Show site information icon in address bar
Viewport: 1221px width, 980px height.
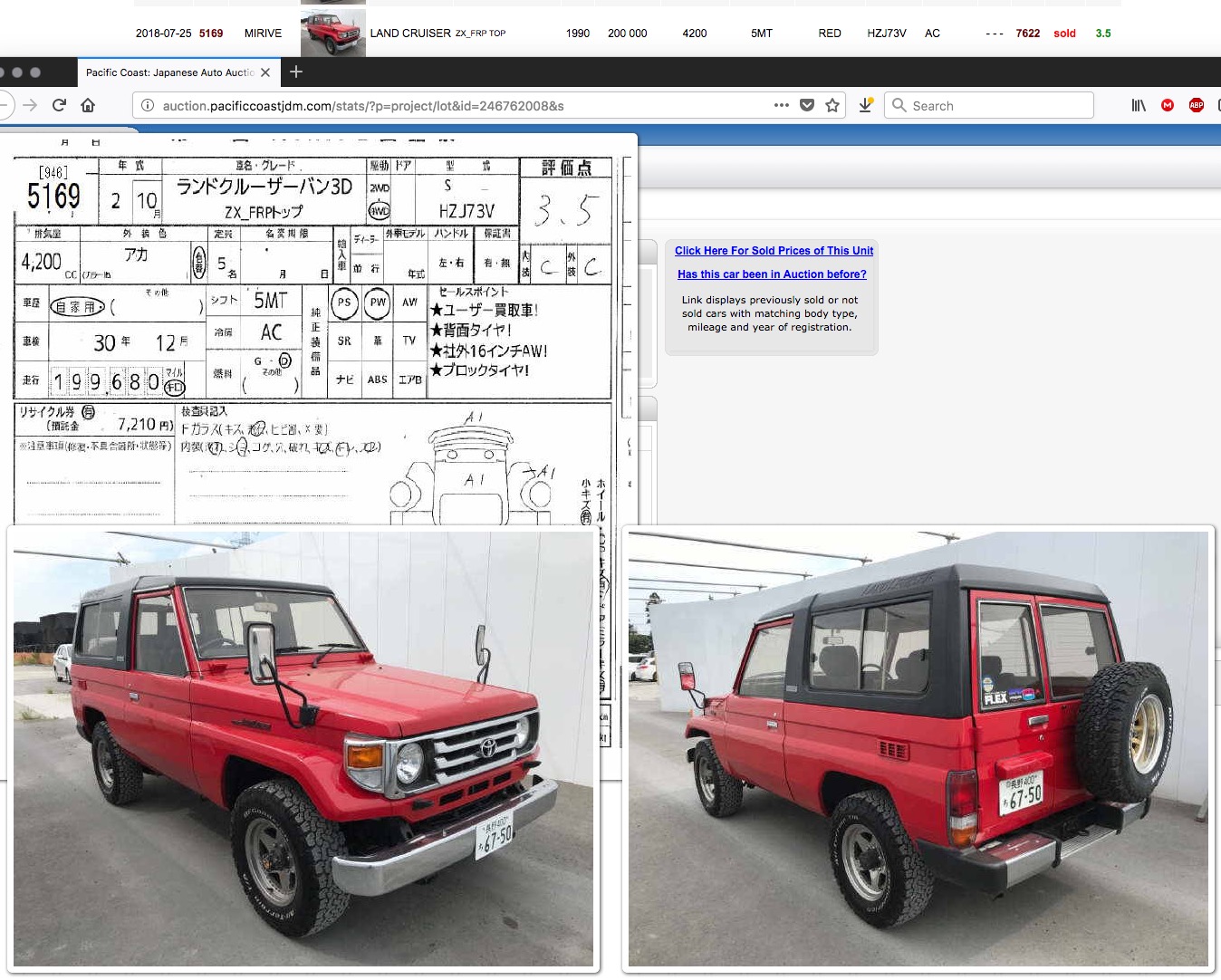pos(148,106)
